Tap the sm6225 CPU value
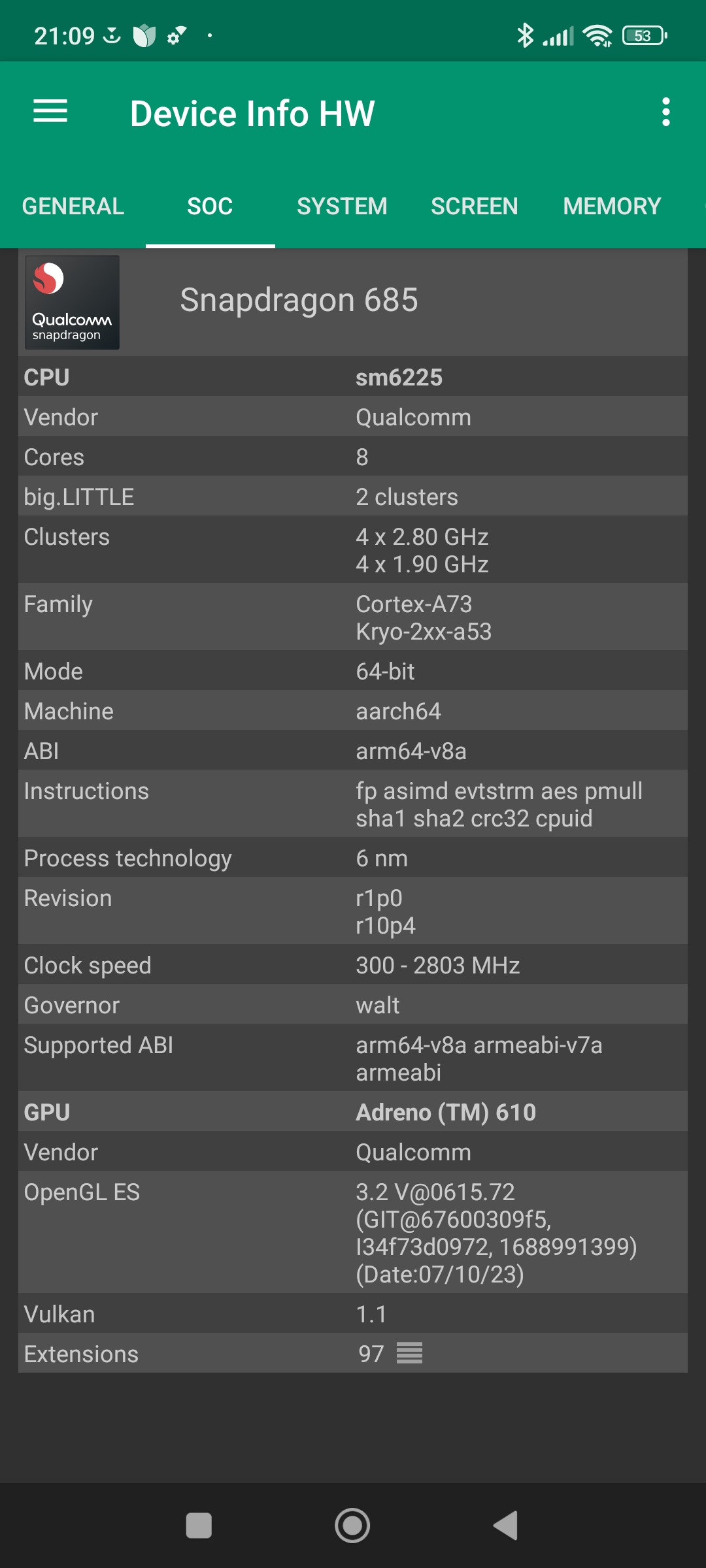The height and width of the screenshot is (1568, 706). pyautogui.click(x=399, y=378)
